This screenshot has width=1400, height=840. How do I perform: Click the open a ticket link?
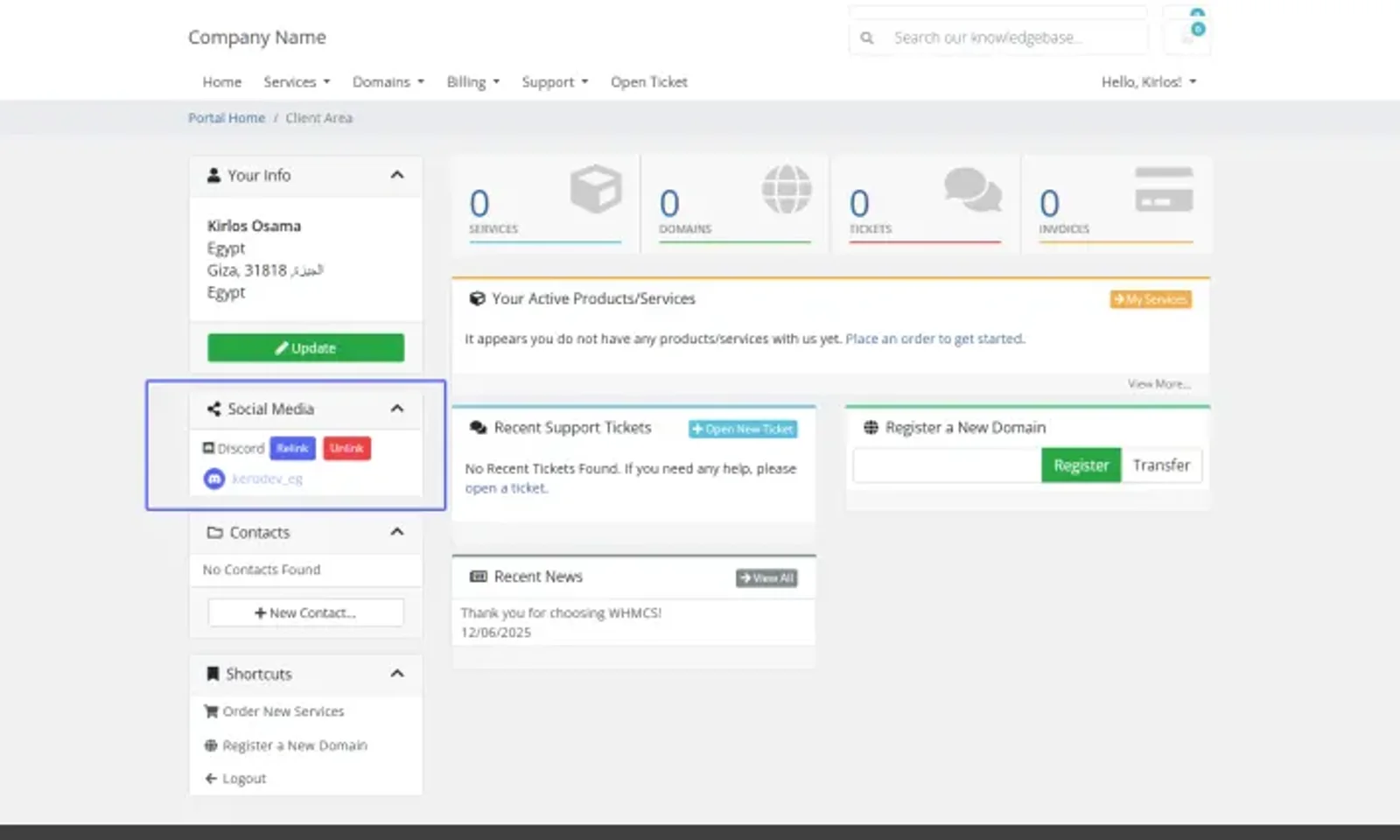coord(506,488)
